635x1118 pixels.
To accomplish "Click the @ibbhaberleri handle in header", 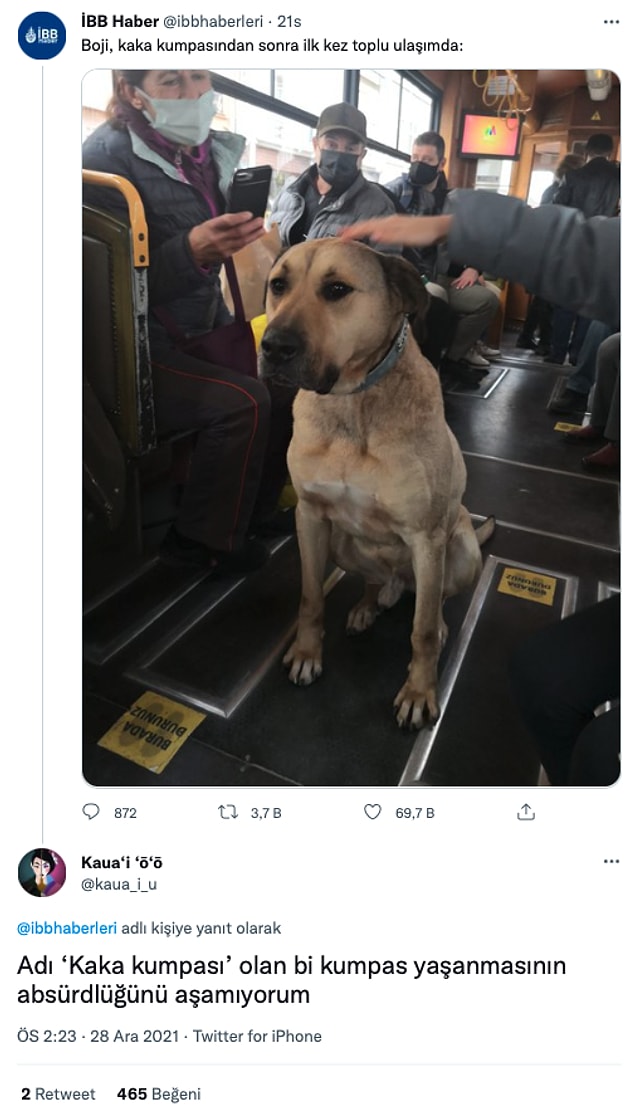I will click(213, 21).
